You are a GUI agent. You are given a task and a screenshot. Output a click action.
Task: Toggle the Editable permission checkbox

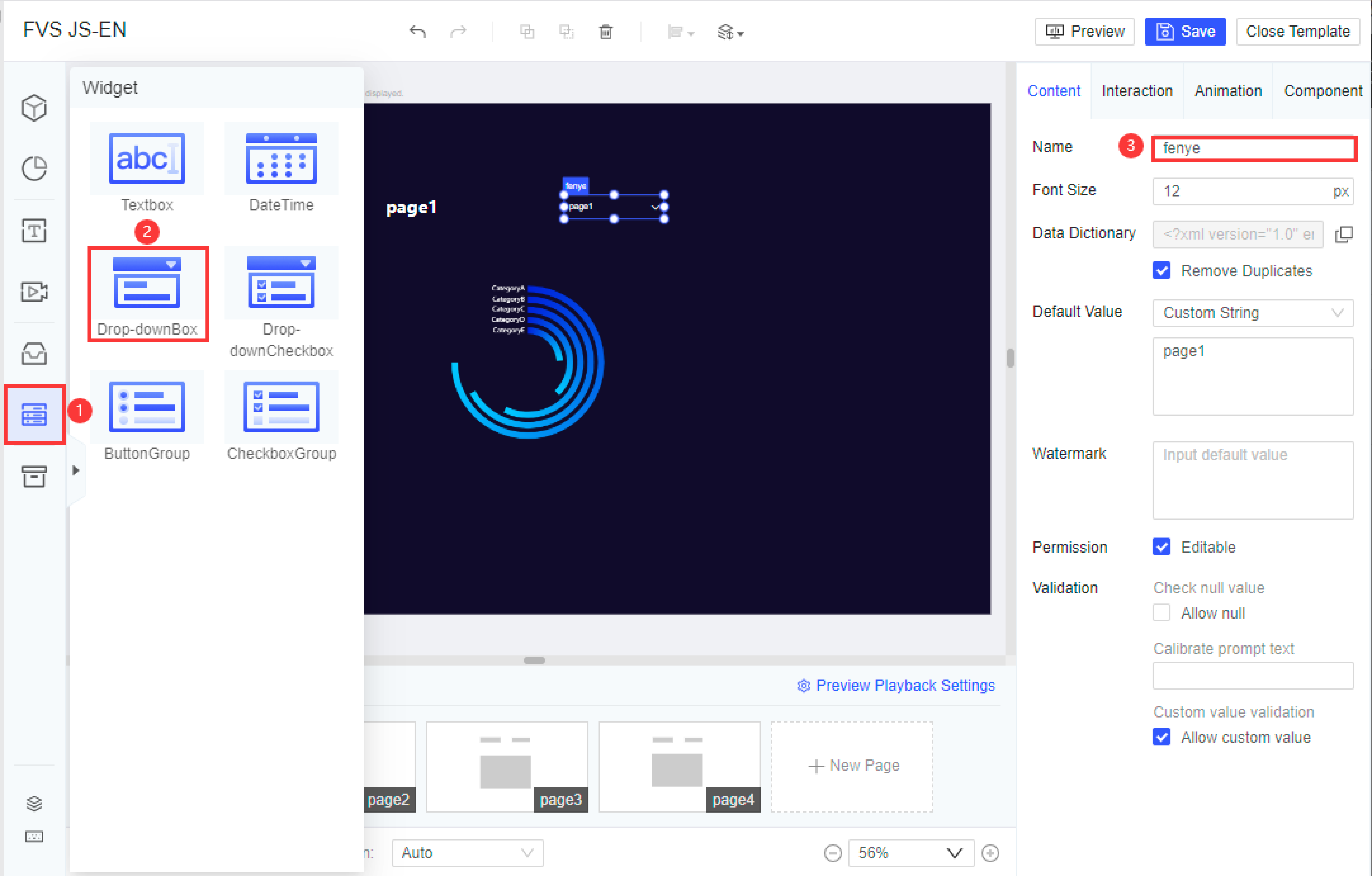click(x=1161, y=547)
